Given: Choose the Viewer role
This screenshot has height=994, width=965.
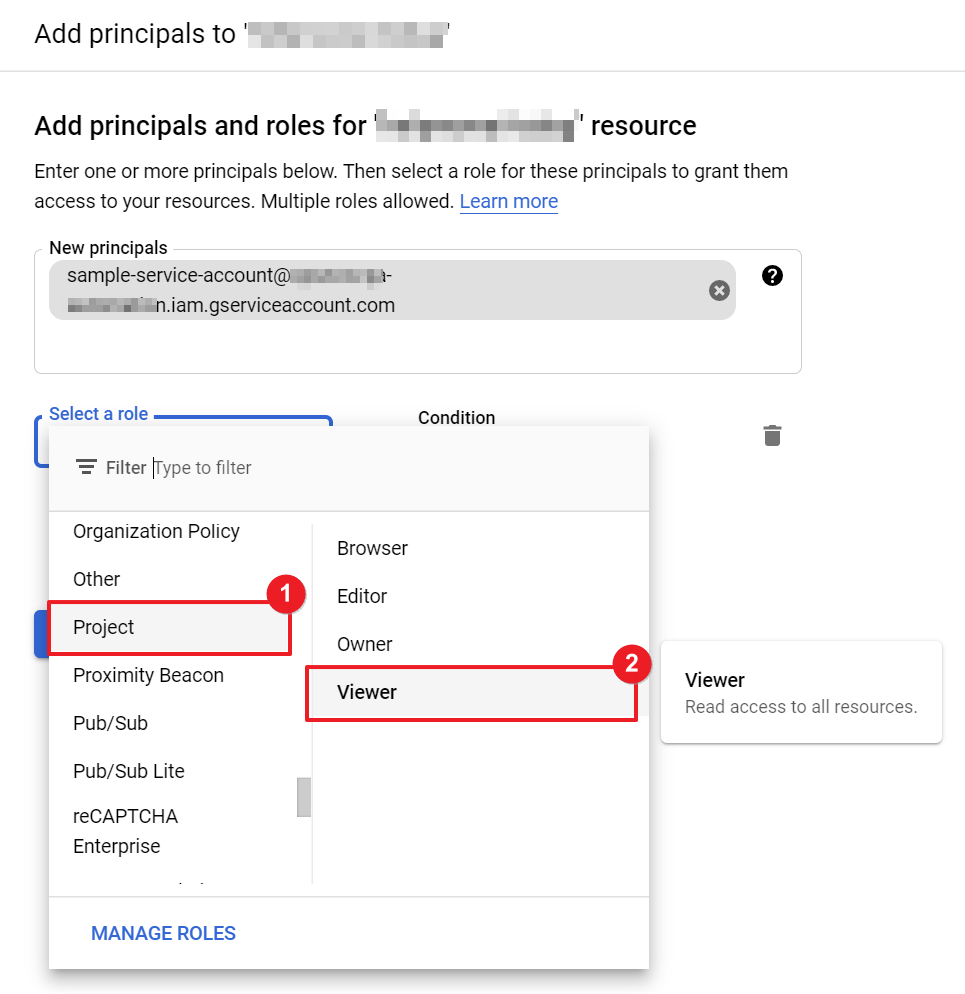Looking at the screenshot, I should tap(367, 692).
